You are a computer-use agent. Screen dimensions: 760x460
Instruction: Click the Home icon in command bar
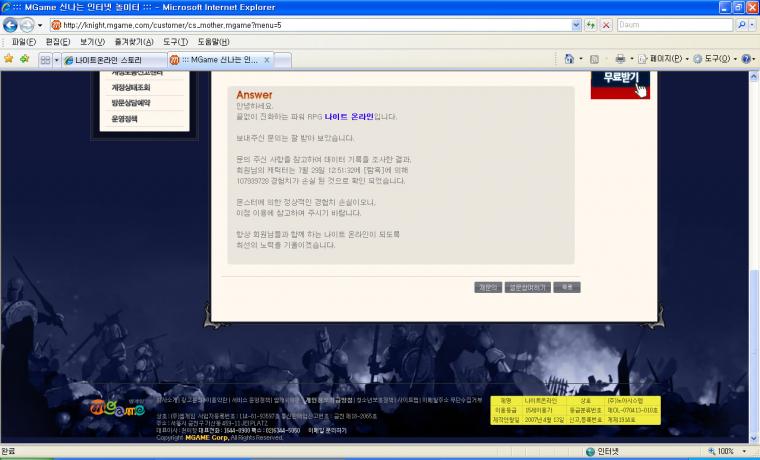point(569,59)
